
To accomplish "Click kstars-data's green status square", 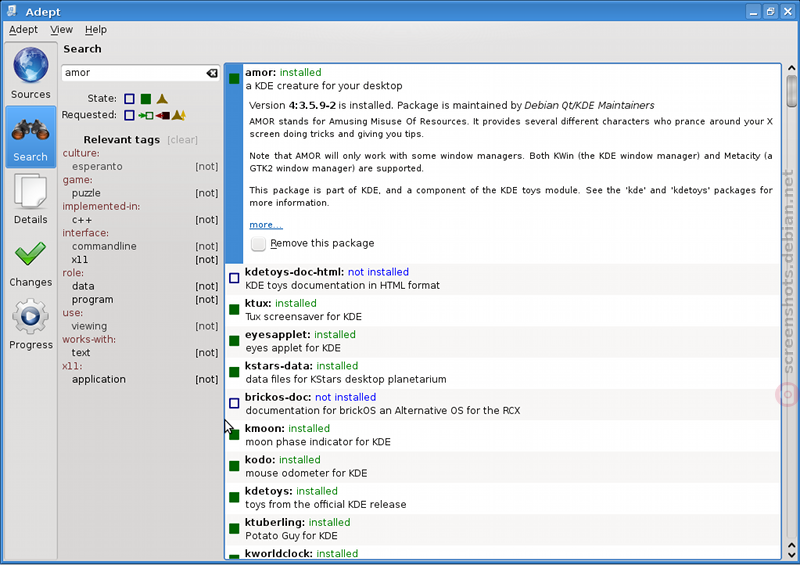I will tap(234, 372).
